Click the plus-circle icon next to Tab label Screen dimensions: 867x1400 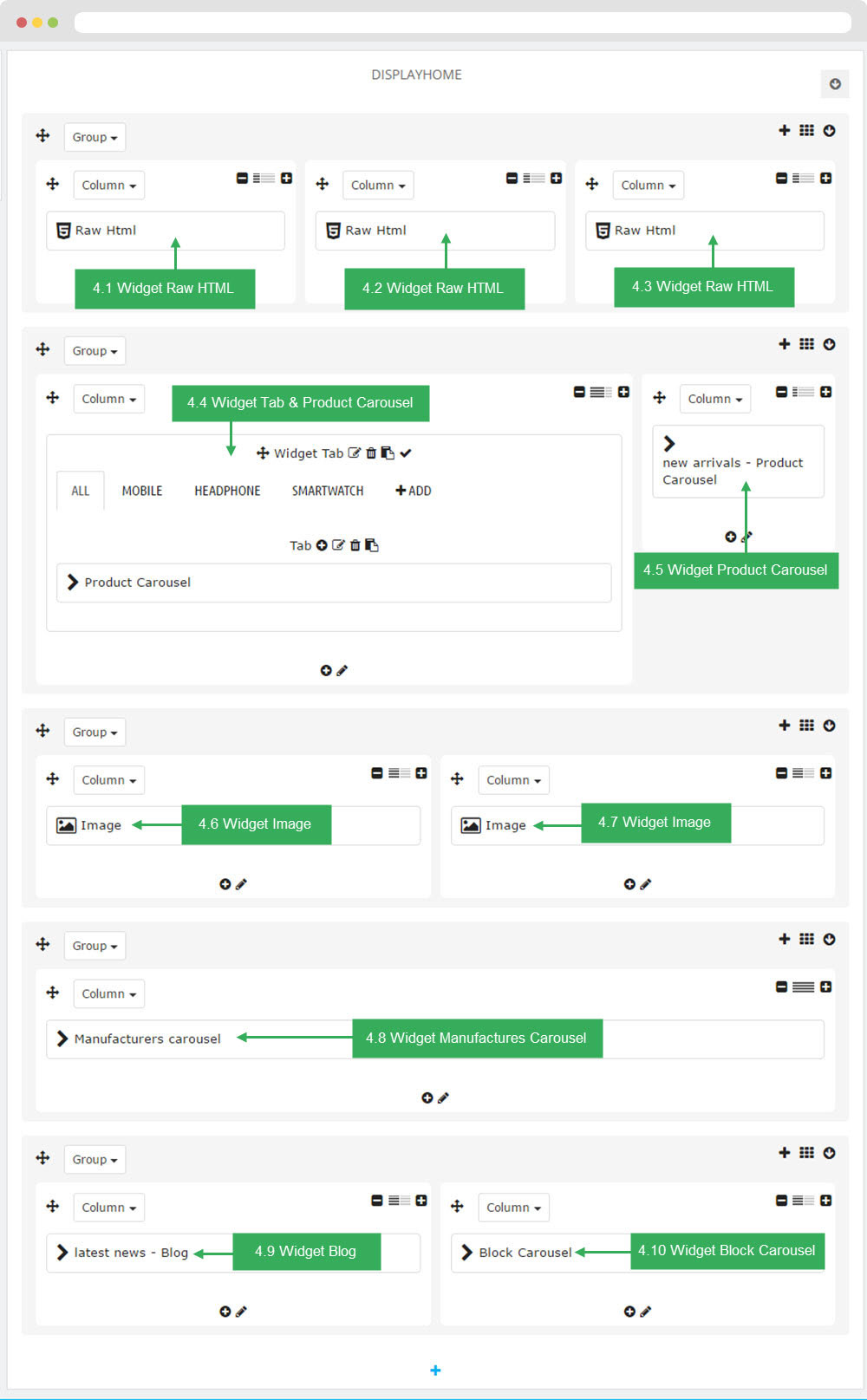[x=322, y=545]
